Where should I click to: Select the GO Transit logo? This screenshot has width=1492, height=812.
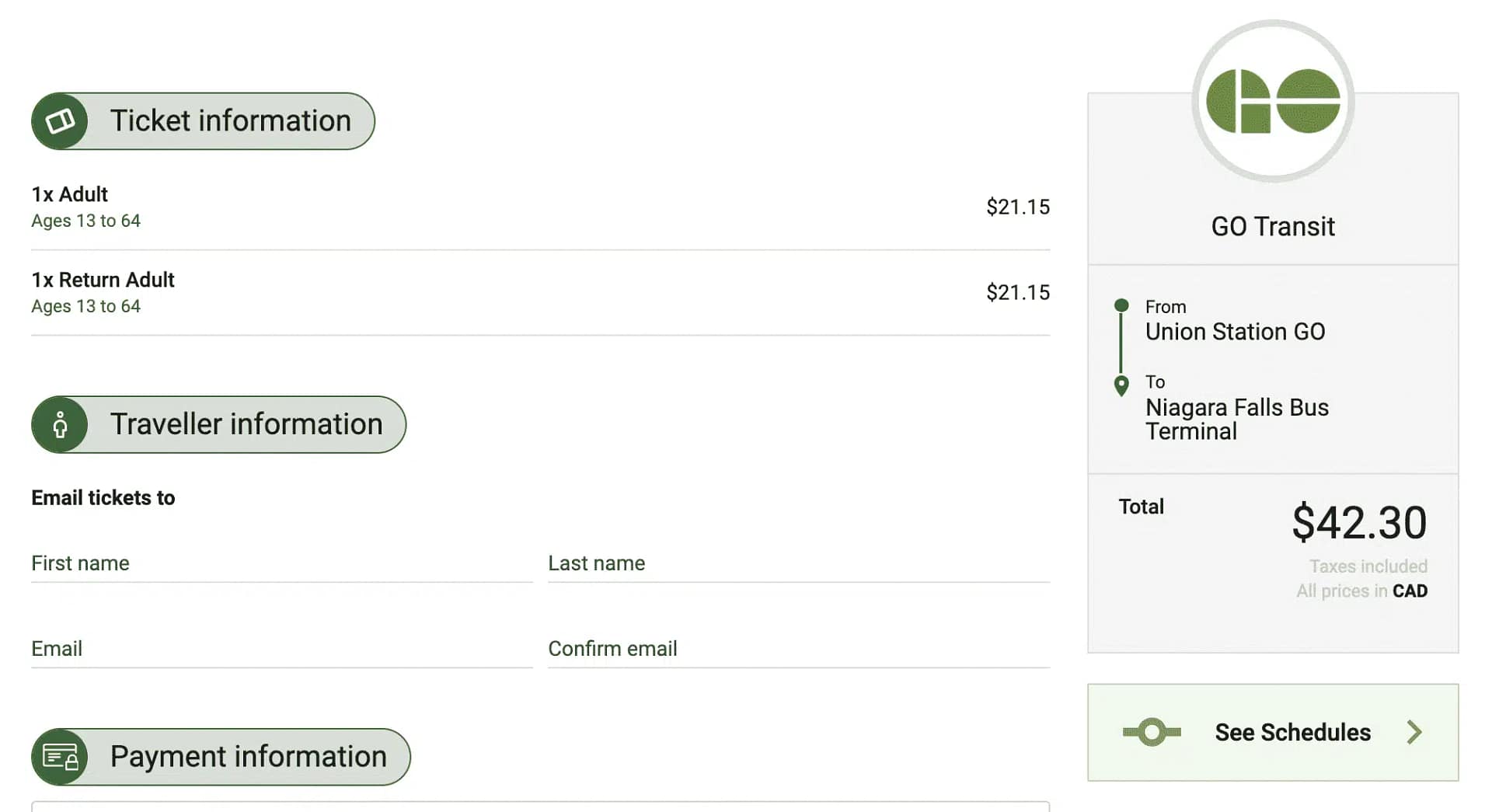[x=1271, y=101]
